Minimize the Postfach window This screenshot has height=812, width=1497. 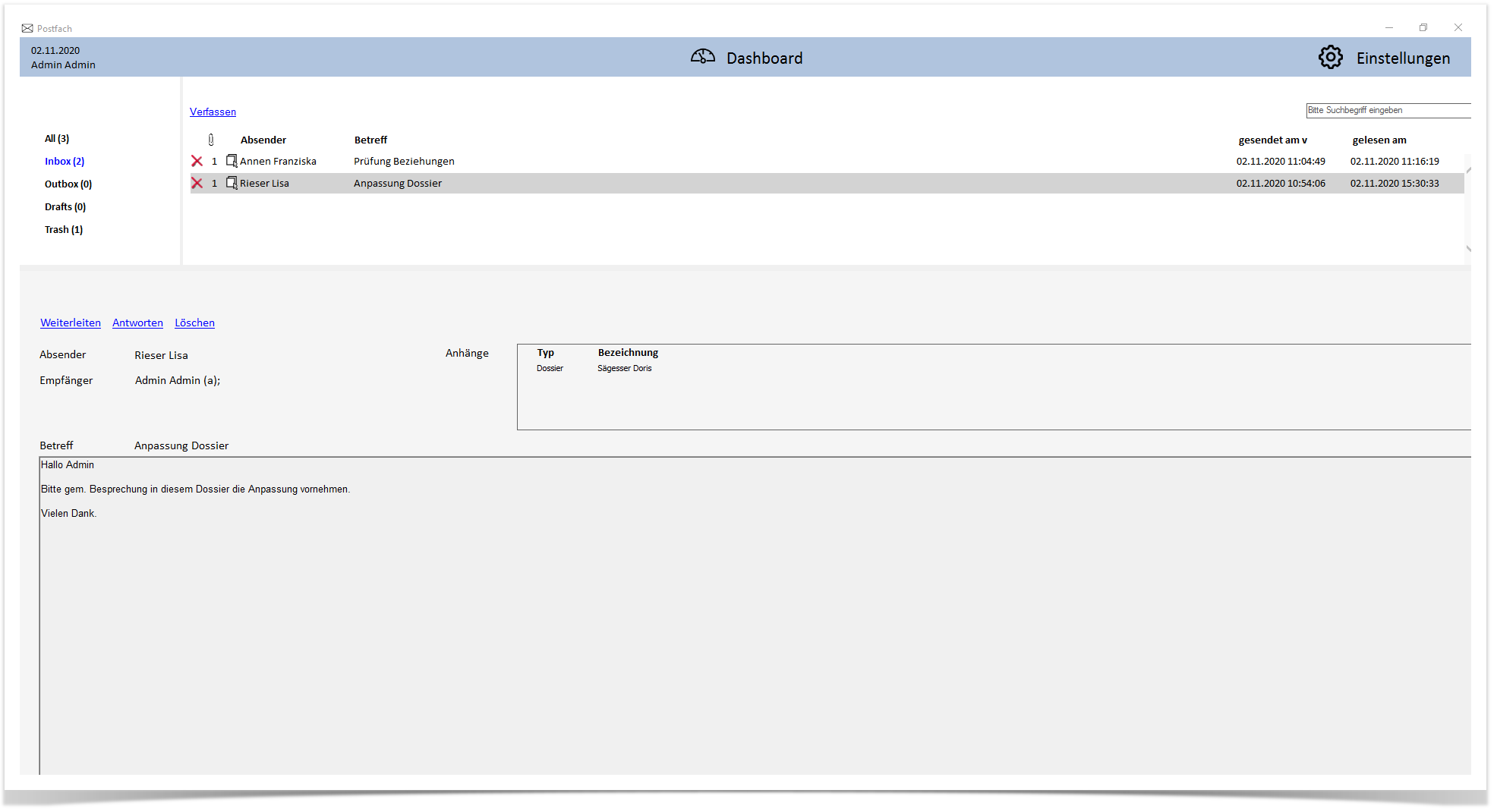coord(1388,27)
